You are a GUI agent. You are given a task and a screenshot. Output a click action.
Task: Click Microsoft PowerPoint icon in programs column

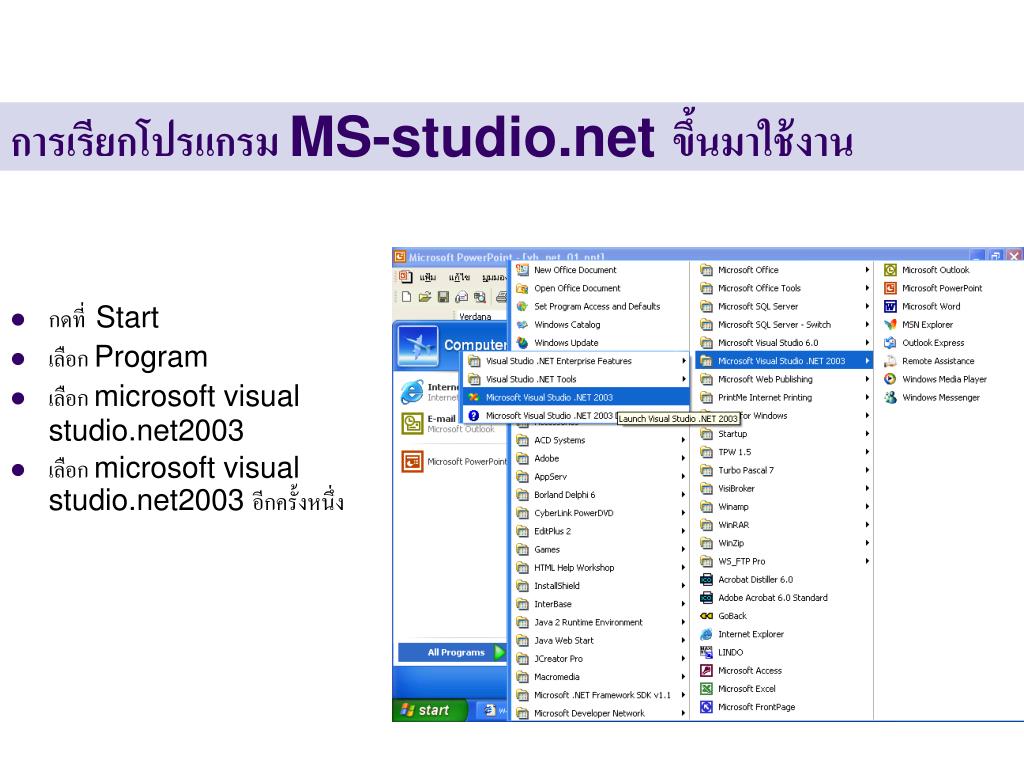[x=890, y=287]
